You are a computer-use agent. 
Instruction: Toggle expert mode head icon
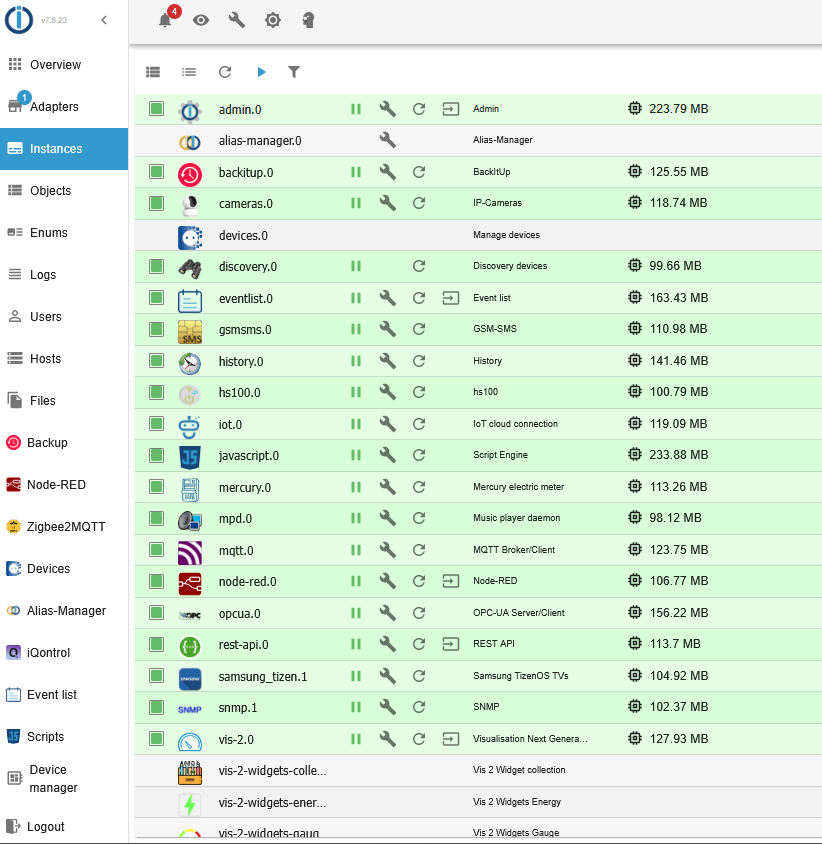pos(308,20)
